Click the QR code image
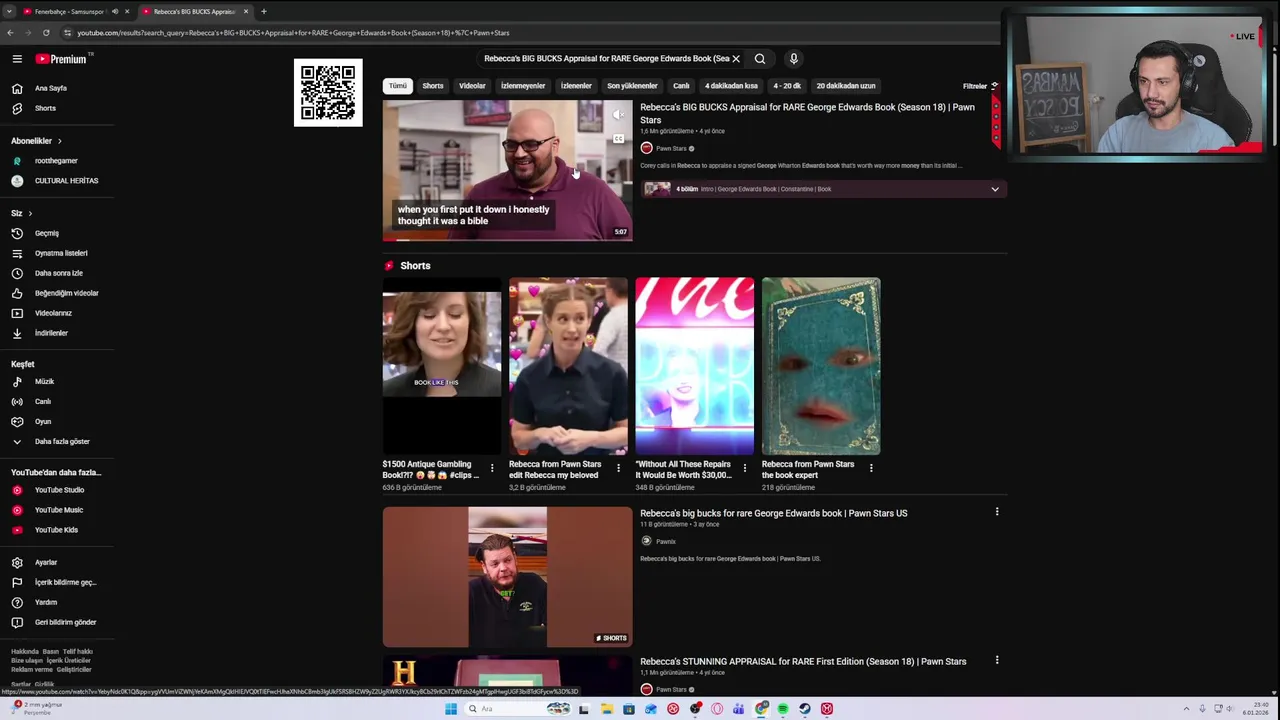This screenshot has height=720, width=1280. click(328, 93)
